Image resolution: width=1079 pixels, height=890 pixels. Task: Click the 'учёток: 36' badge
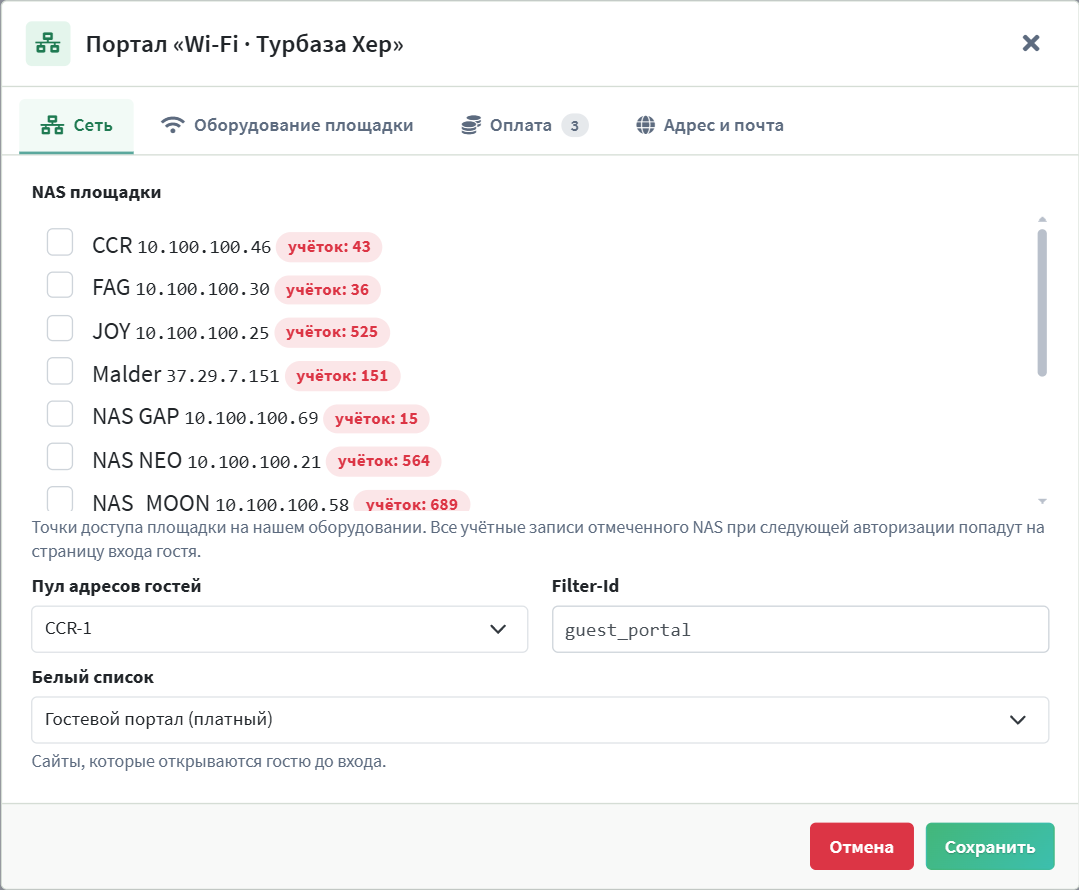pyautogui.click(x=328, y=290)
